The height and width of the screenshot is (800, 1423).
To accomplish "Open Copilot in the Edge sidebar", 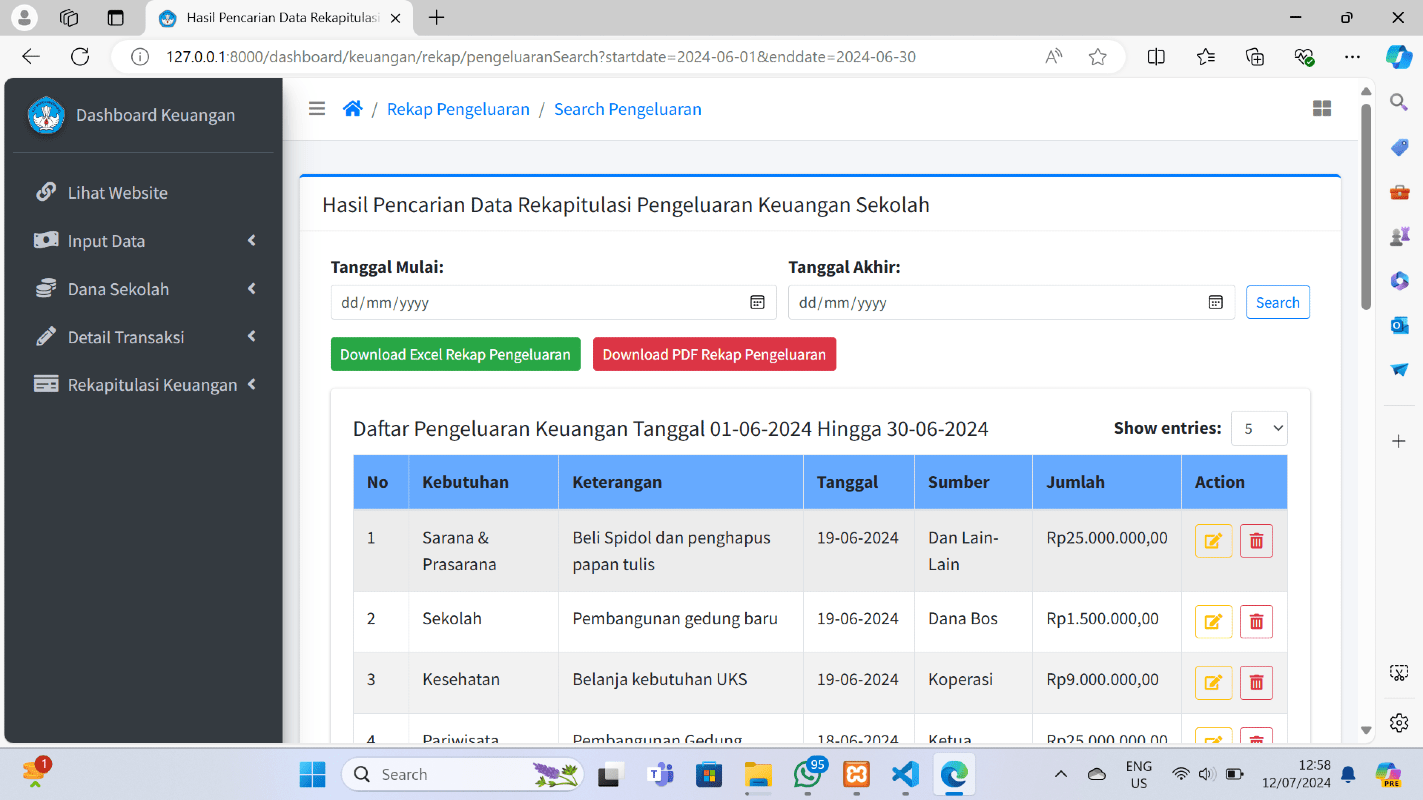I will coord(1399,57).
